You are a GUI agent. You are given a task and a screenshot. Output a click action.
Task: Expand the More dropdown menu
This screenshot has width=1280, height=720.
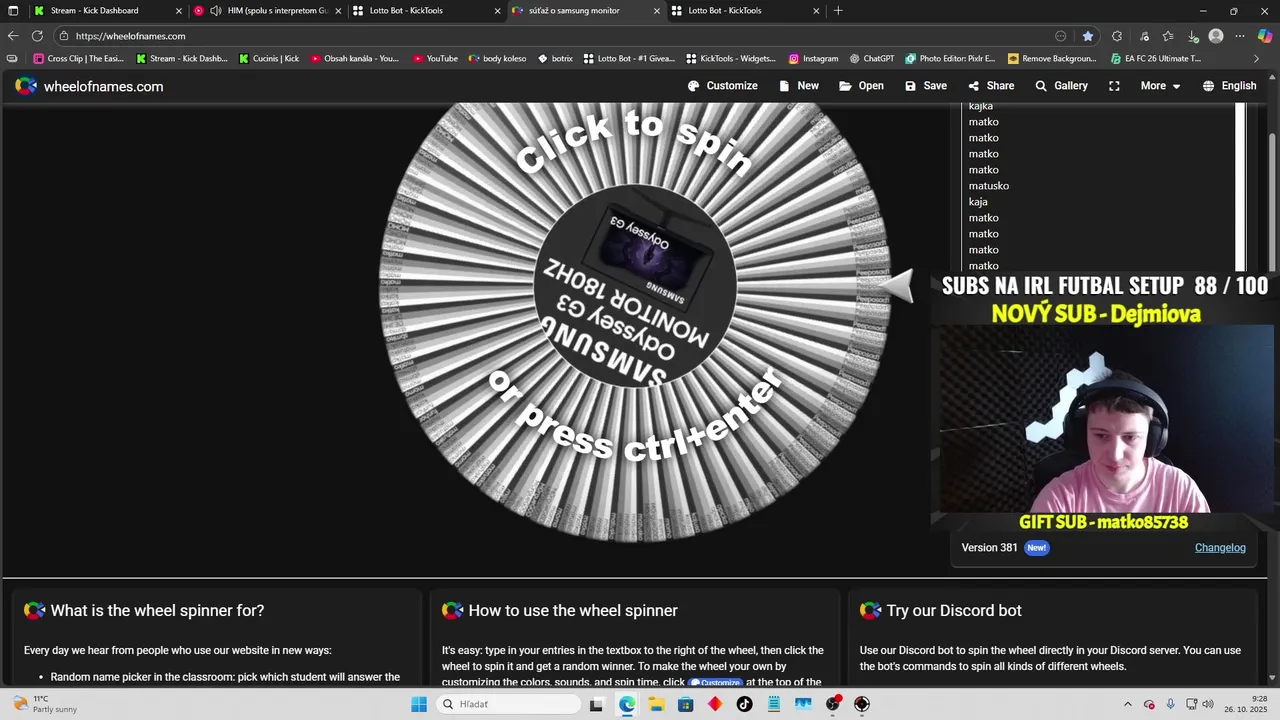pos(1160,86)
